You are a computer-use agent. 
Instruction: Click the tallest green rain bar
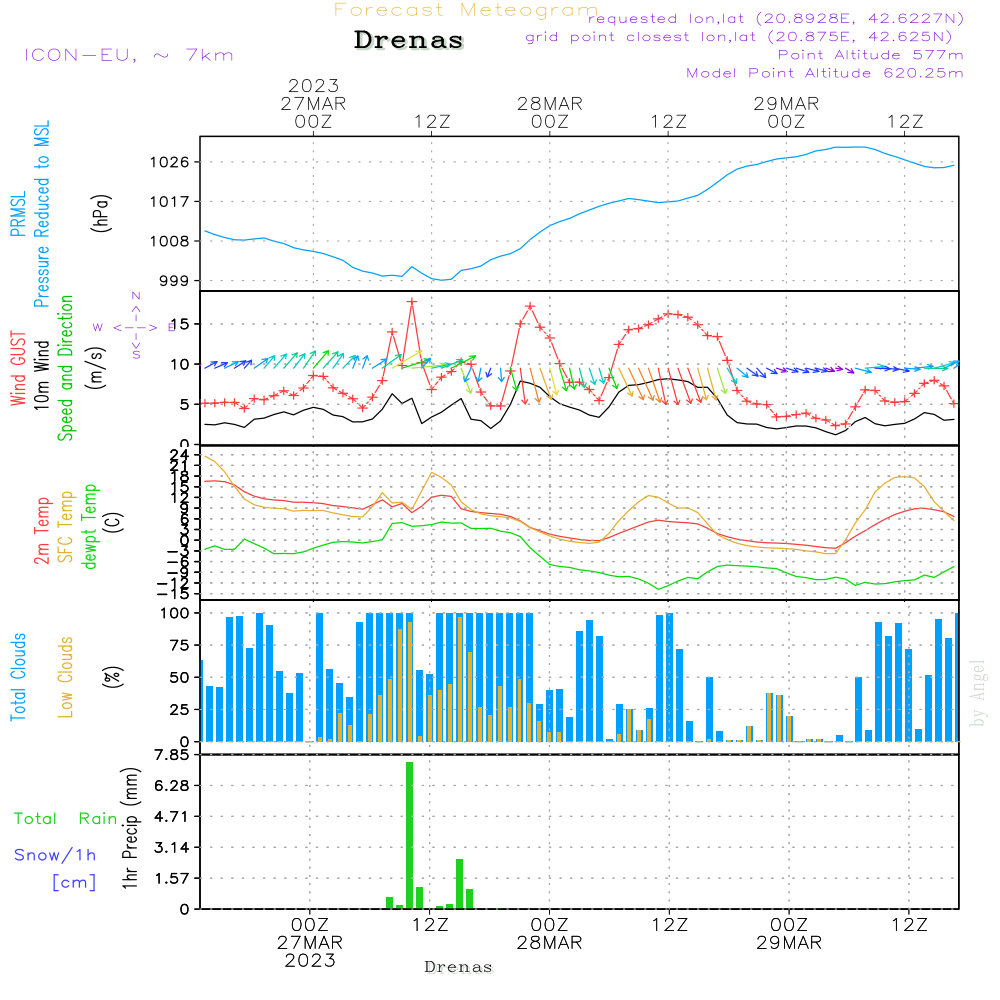tap(409, 835)
